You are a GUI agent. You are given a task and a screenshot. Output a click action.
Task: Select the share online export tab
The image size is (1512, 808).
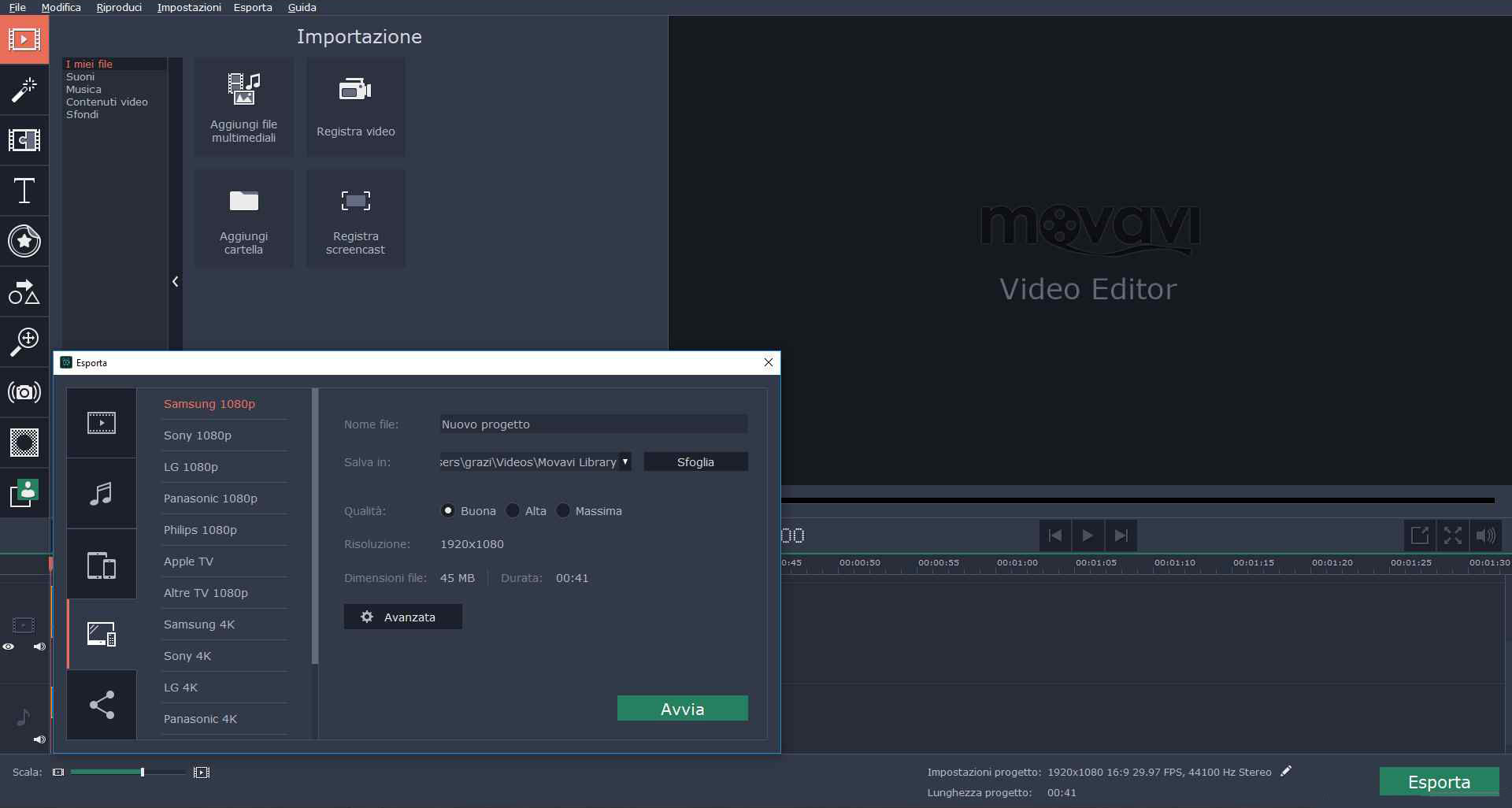click(x=101, y=705)
